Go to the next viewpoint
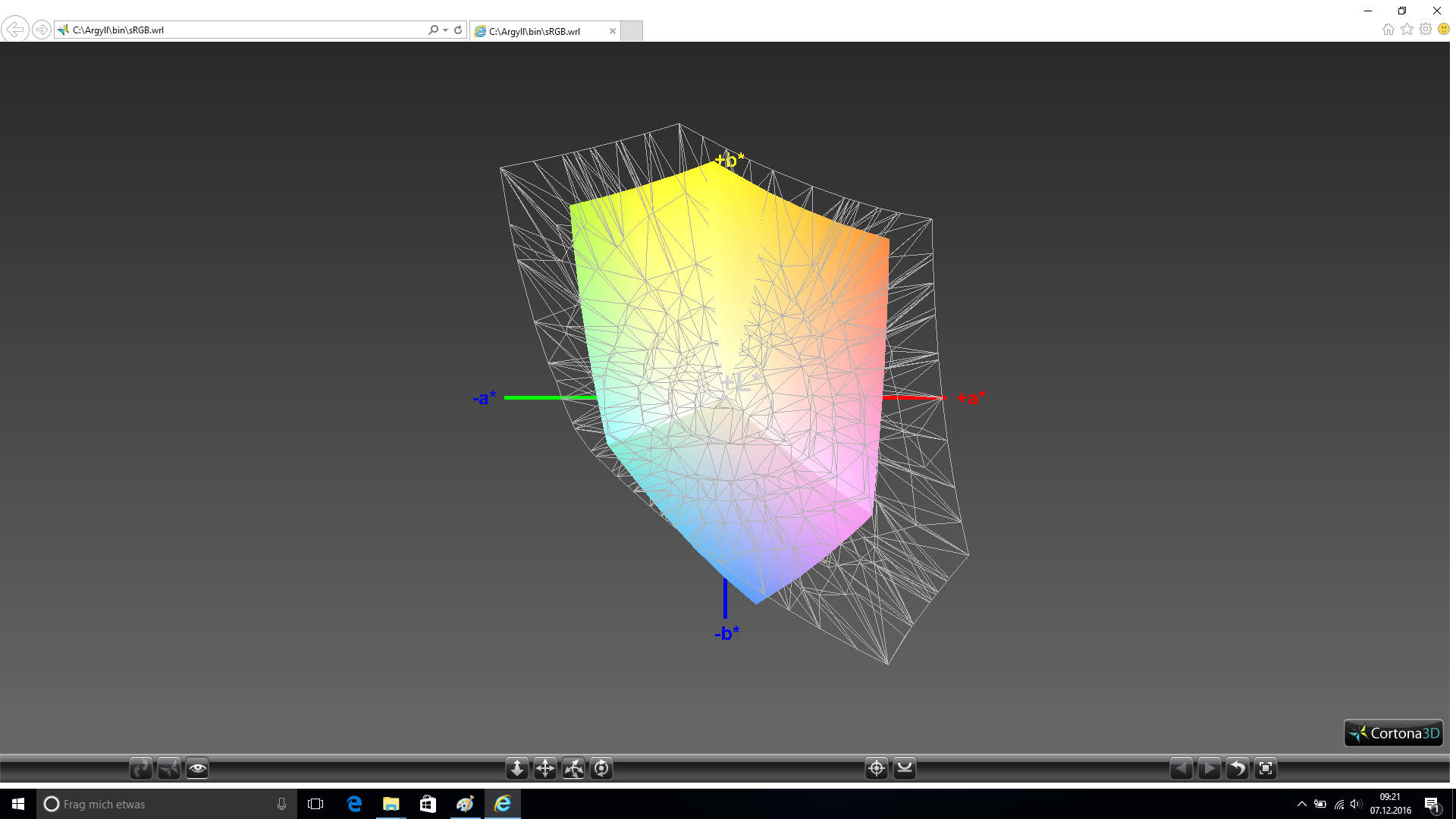1456x819 pixels. pos(1209,769)
